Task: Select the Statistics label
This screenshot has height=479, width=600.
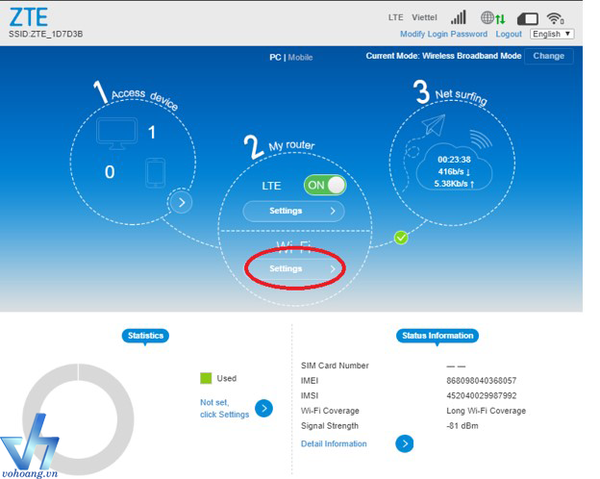Action: pyautogui.click(x=145, y=336)
